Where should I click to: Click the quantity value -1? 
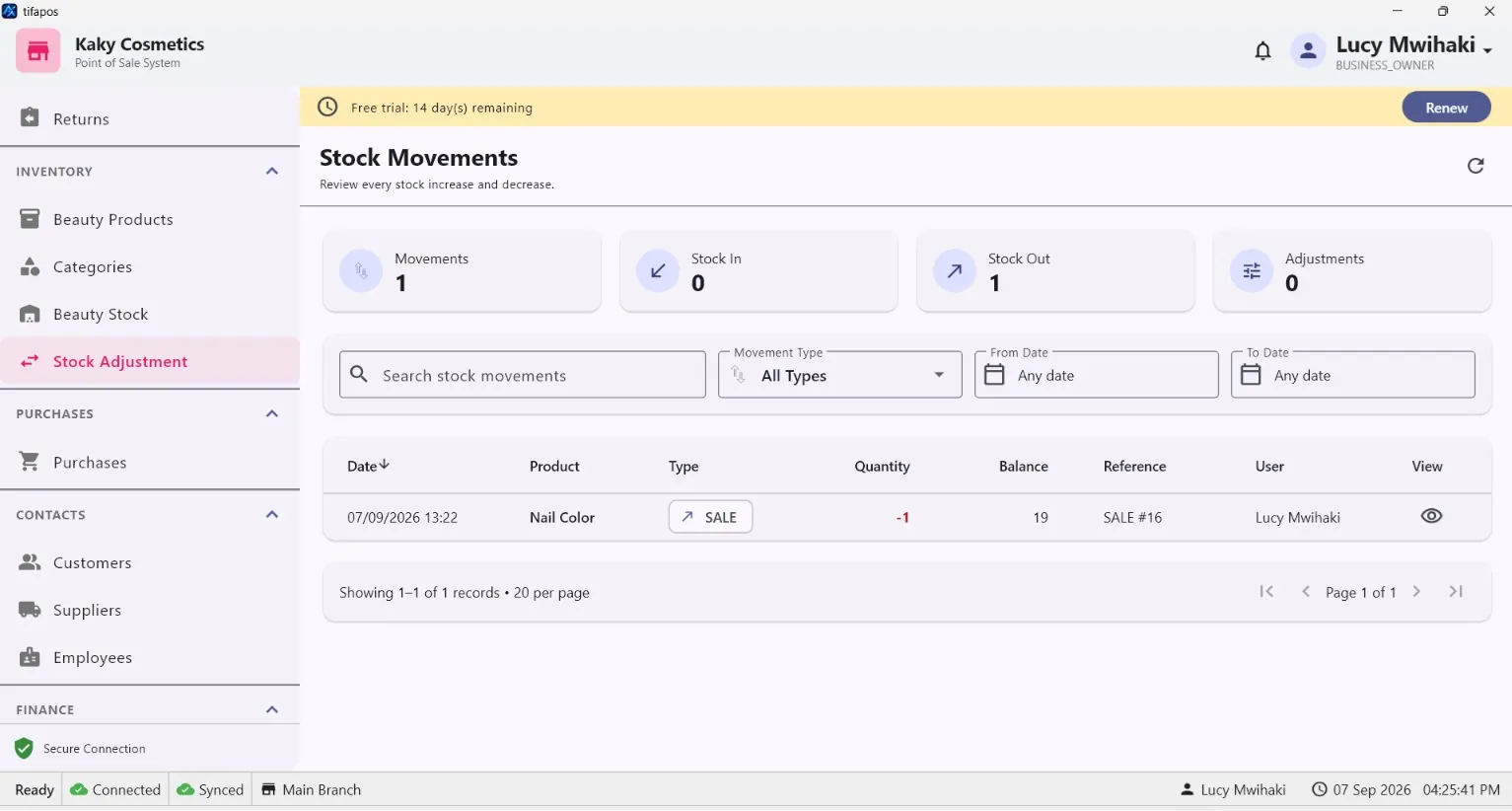902,517
